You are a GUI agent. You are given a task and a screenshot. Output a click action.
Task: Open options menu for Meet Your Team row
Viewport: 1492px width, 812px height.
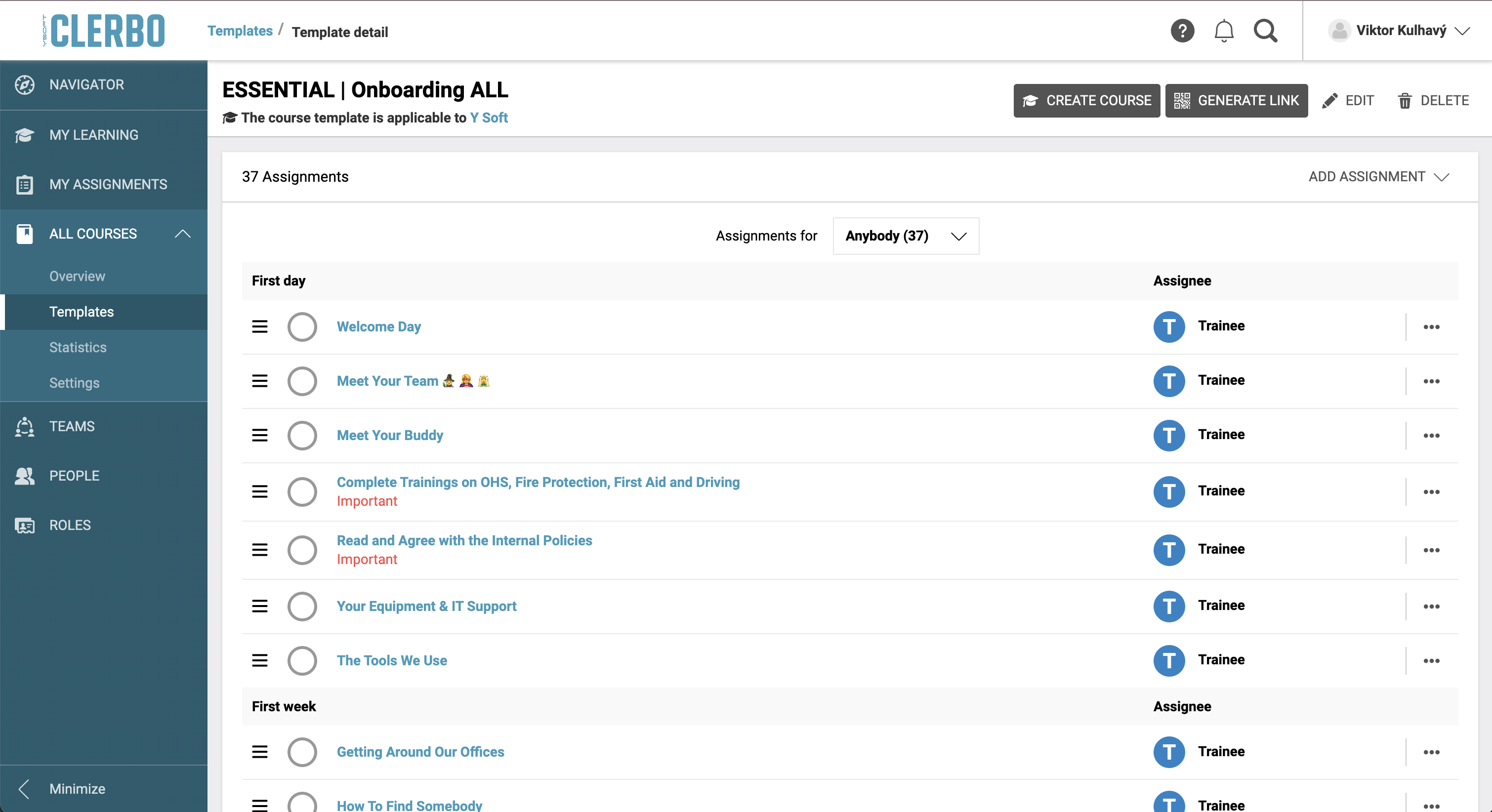pos(1431,381)
